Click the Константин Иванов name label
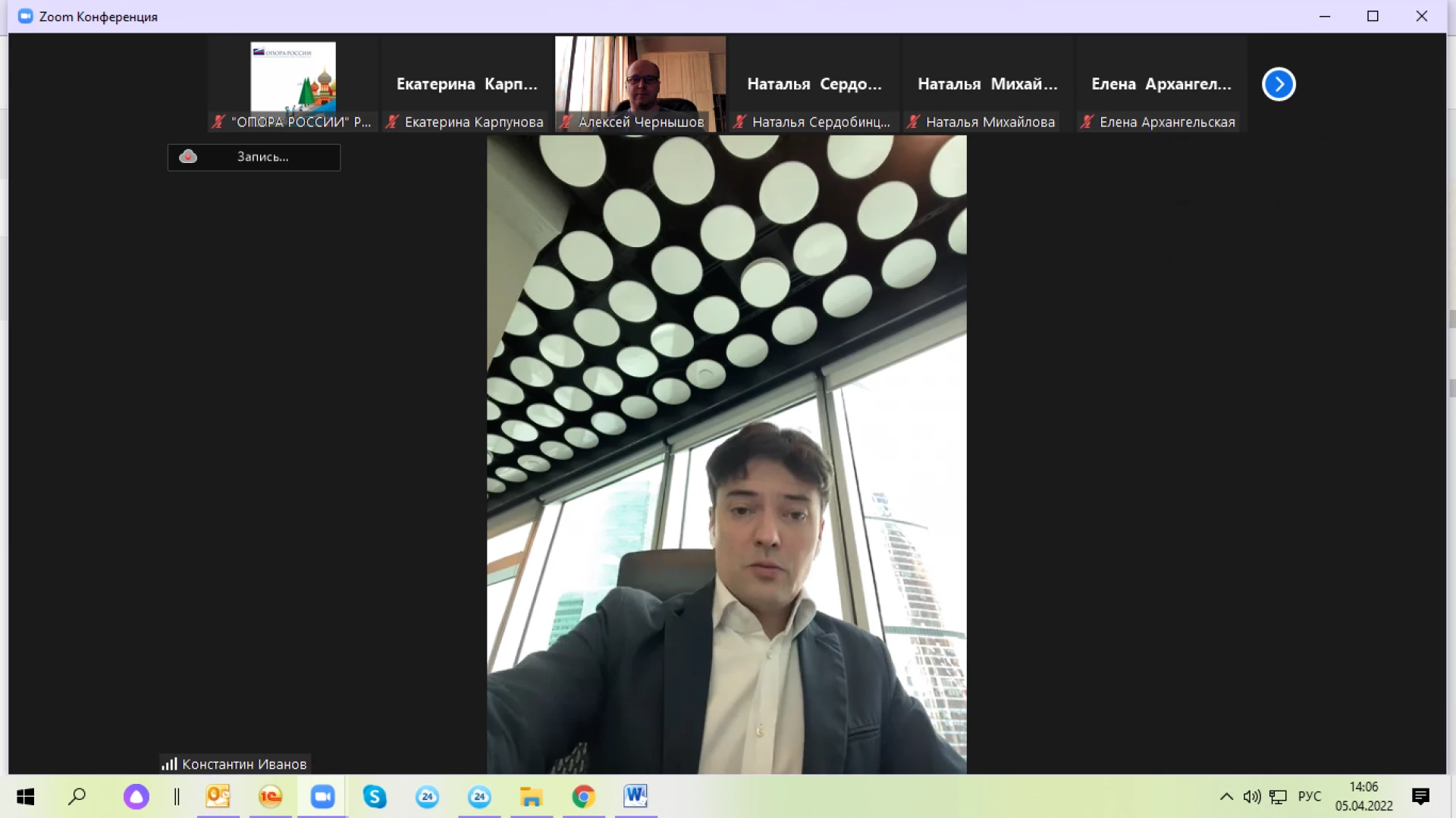Viewport: 1456px width, 818px height. [x=244, y=764]
